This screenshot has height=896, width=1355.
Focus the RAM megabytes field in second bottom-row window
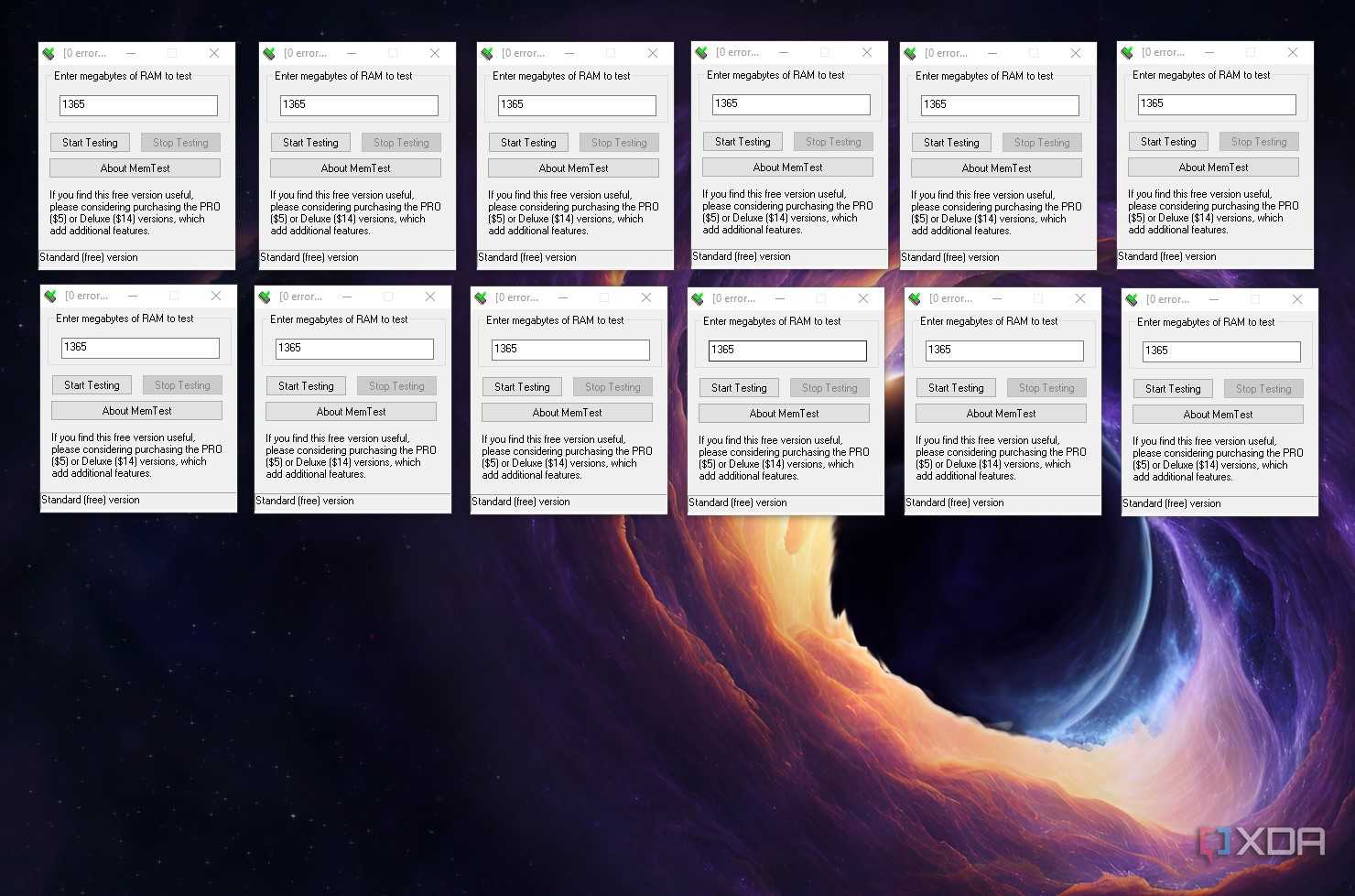coord(354,349)
